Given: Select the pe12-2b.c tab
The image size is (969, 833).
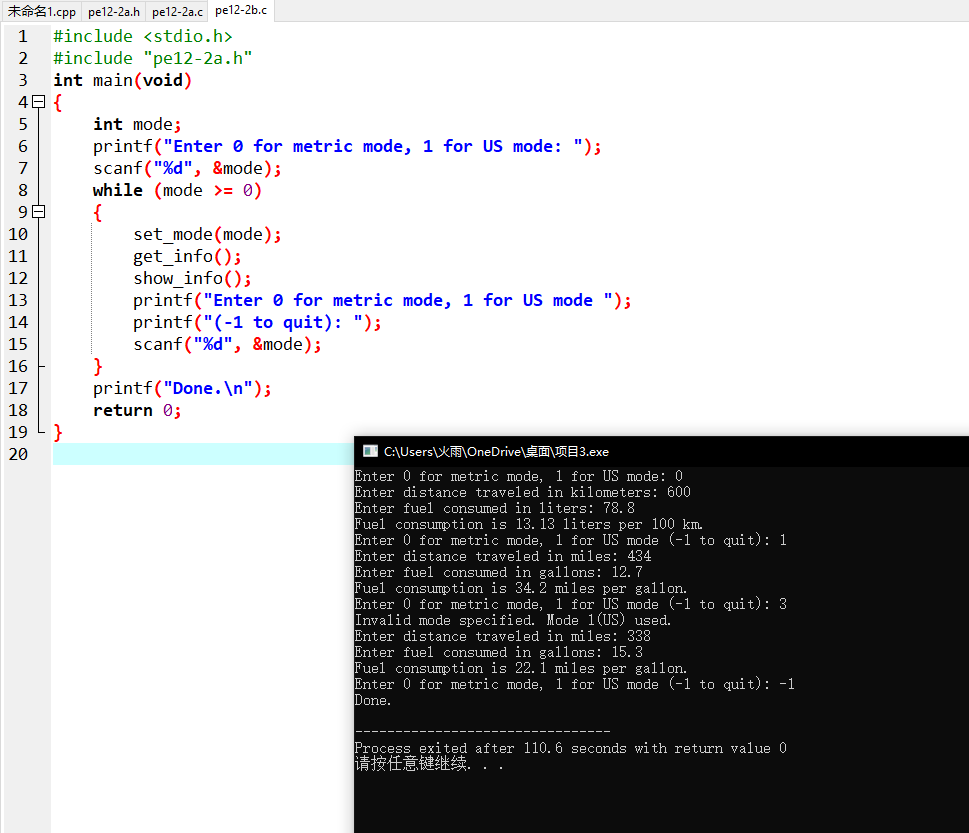Looking at the screenshot, I should pos(241,11).
